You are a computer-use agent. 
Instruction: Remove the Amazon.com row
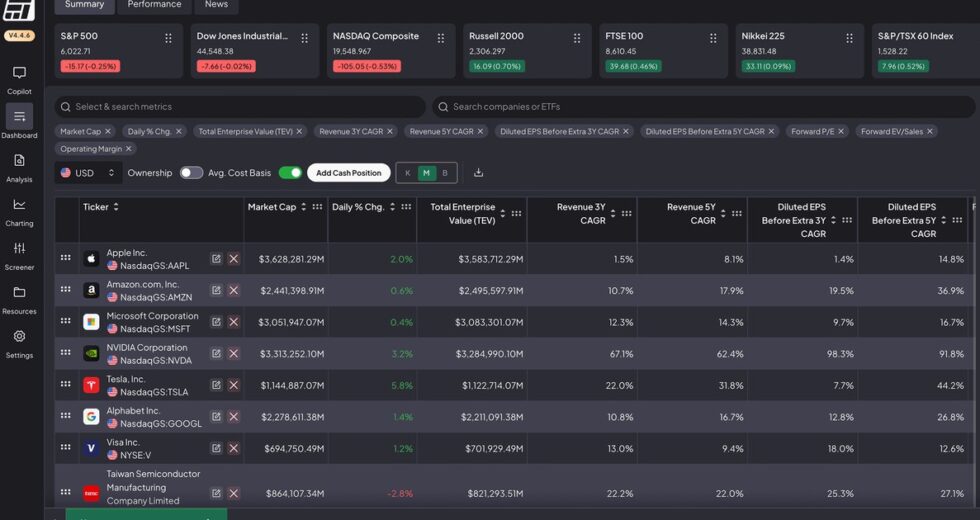[233, 290]
